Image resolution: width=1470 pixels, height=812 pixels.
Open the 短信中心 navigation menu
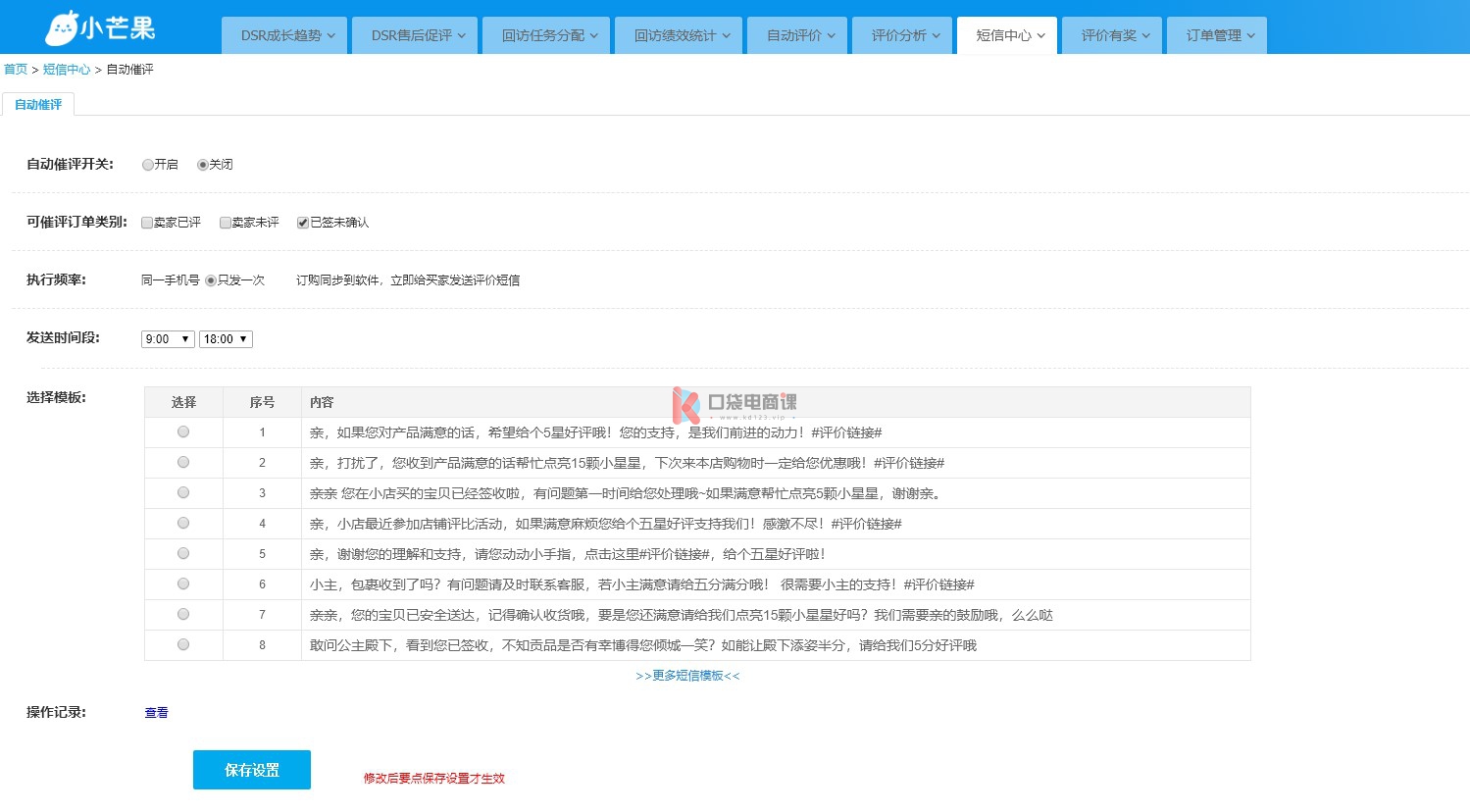click(1008, 35)
